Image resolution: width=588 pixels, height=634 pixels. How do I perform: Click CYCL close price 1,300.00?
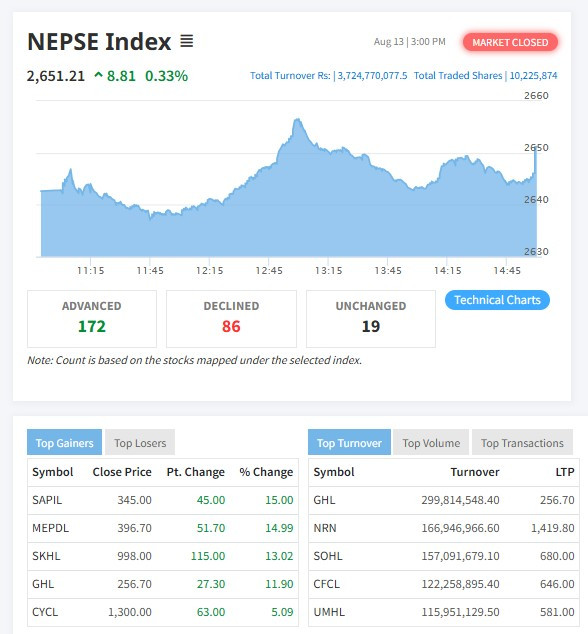coord(130,612)
